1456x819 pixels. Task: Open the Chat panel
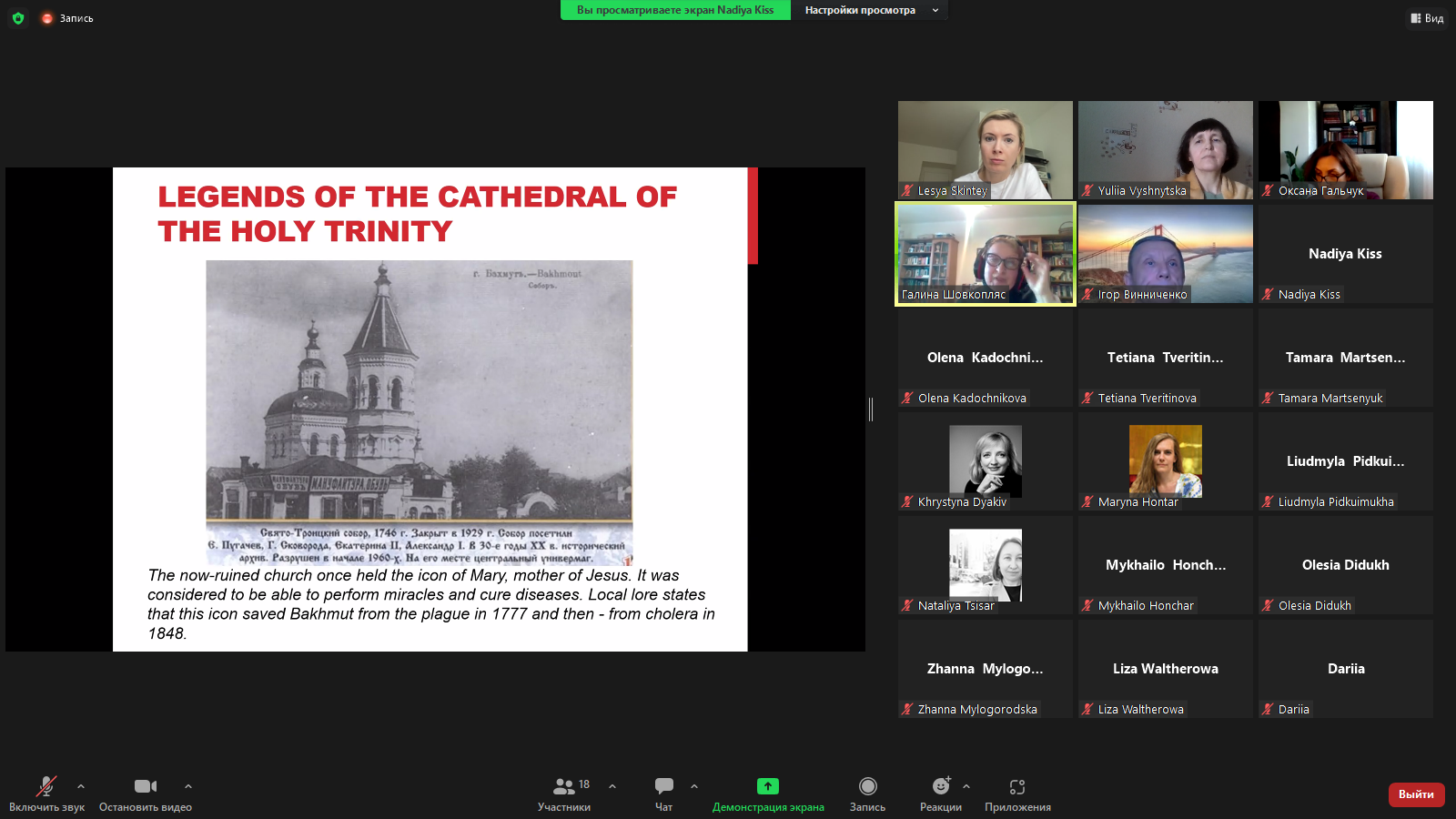pos(664,786)
